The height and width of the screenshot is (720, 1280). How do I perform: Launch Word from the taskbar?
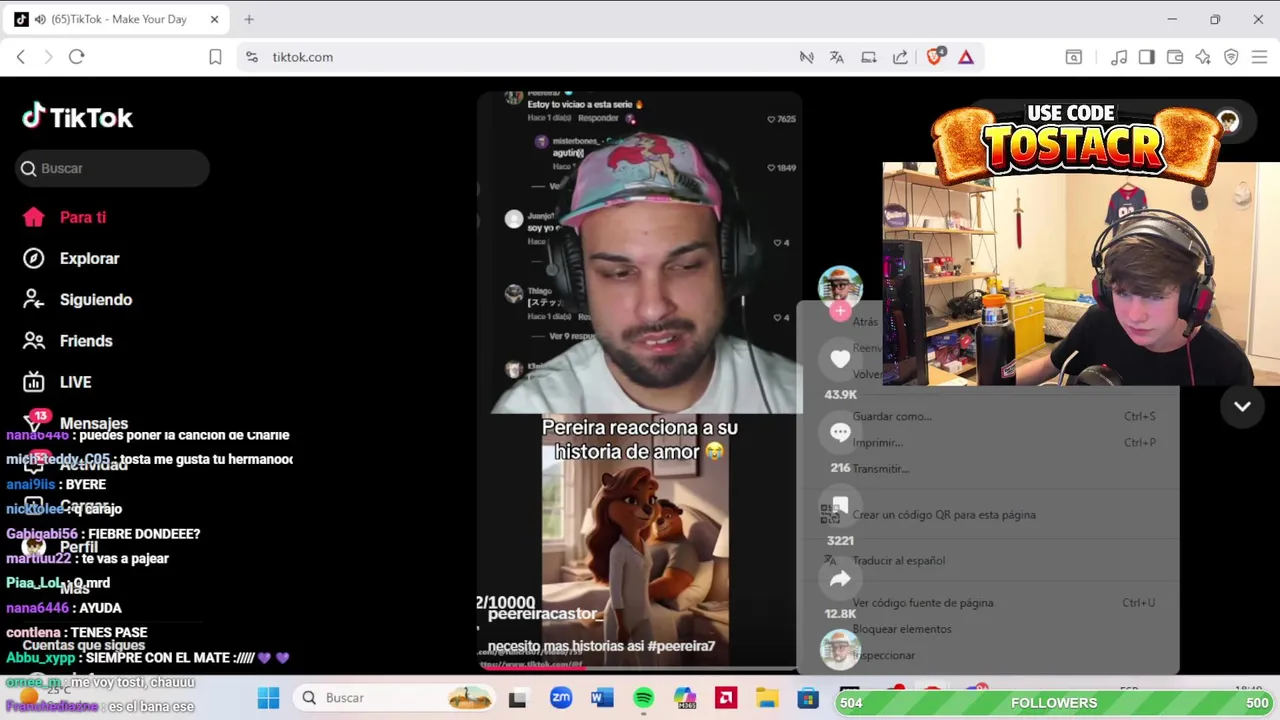(602, 698)
